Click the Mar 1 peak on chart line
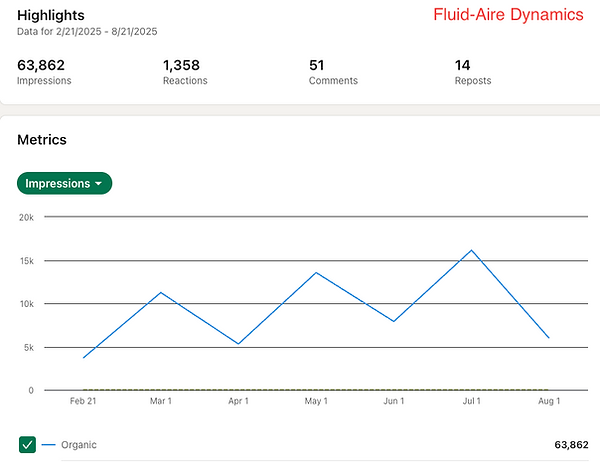This screenshot has height=462, width=600. point(161,292)
